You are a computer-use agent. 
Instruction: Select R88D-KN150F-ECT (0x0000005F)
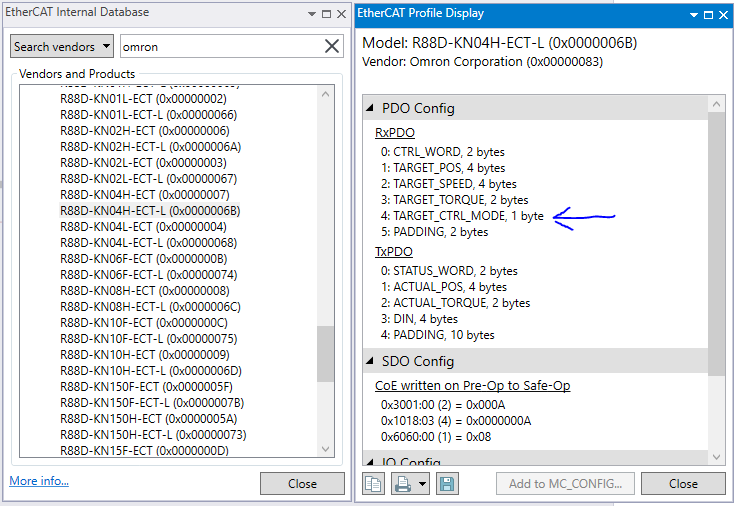click(x=146, y=387)
